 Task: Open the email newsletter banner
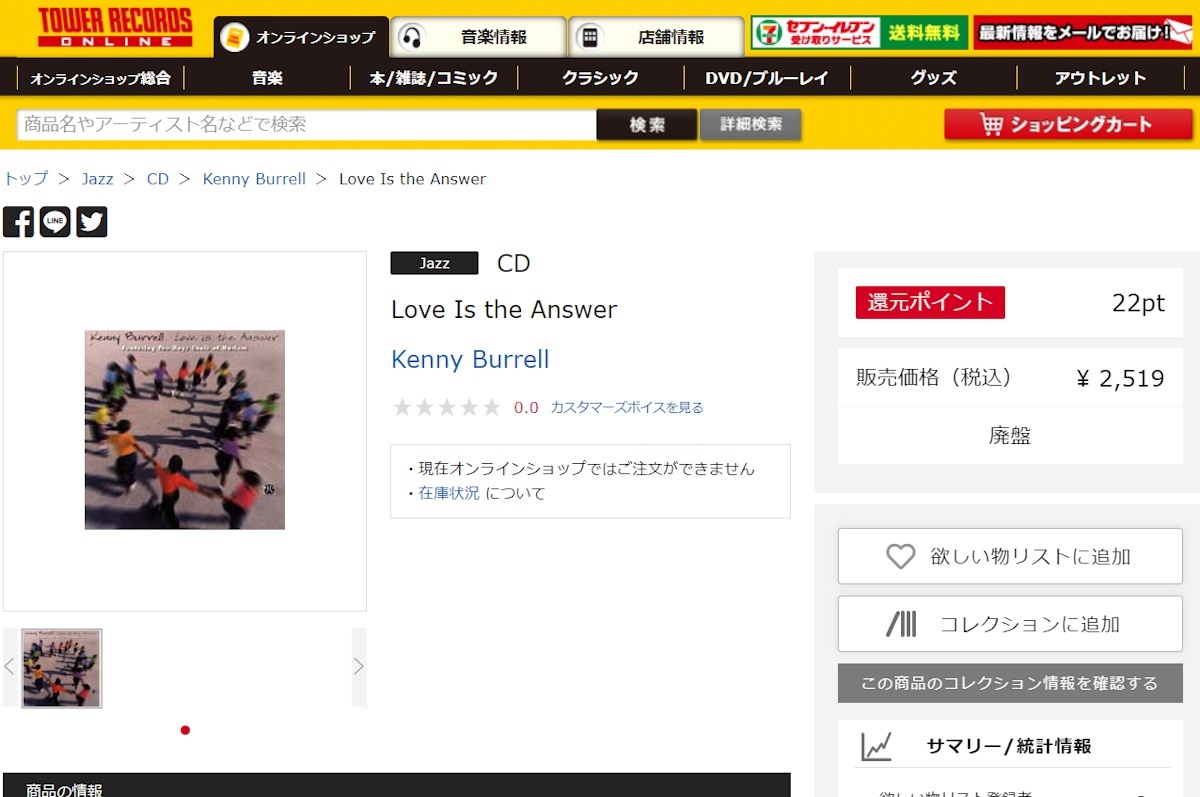[1084, 33]
